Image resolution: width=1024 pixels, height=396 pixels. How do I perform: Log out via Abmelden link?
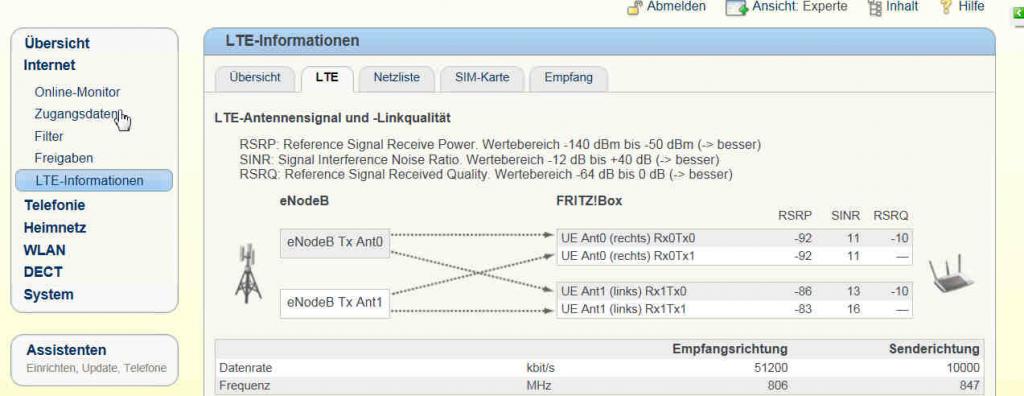pos(676,6)
